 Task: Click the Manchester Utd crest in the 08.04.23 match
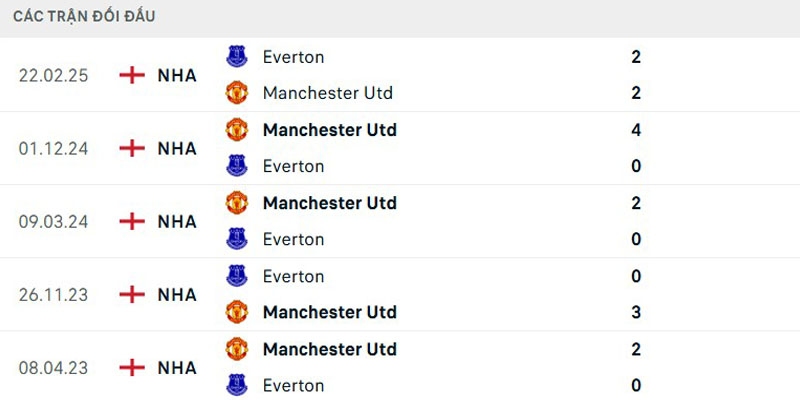[x=237, y=349]
